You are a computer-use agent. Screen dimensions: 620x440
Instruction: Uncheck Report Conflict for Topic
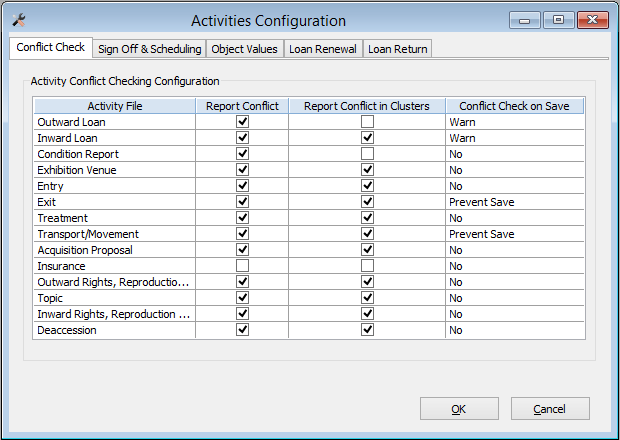coord(242,298)
